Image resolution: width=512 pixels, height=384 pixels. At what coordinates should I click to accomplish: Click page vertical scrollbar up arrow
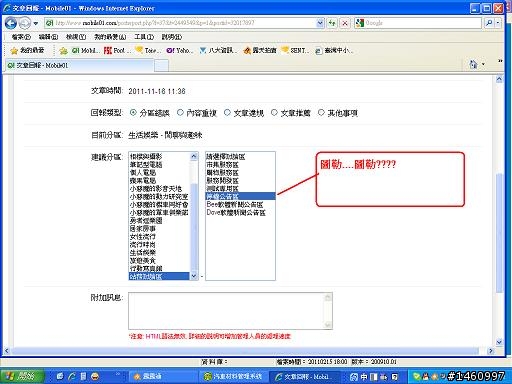pyautogui.click(x=499, y=80)
